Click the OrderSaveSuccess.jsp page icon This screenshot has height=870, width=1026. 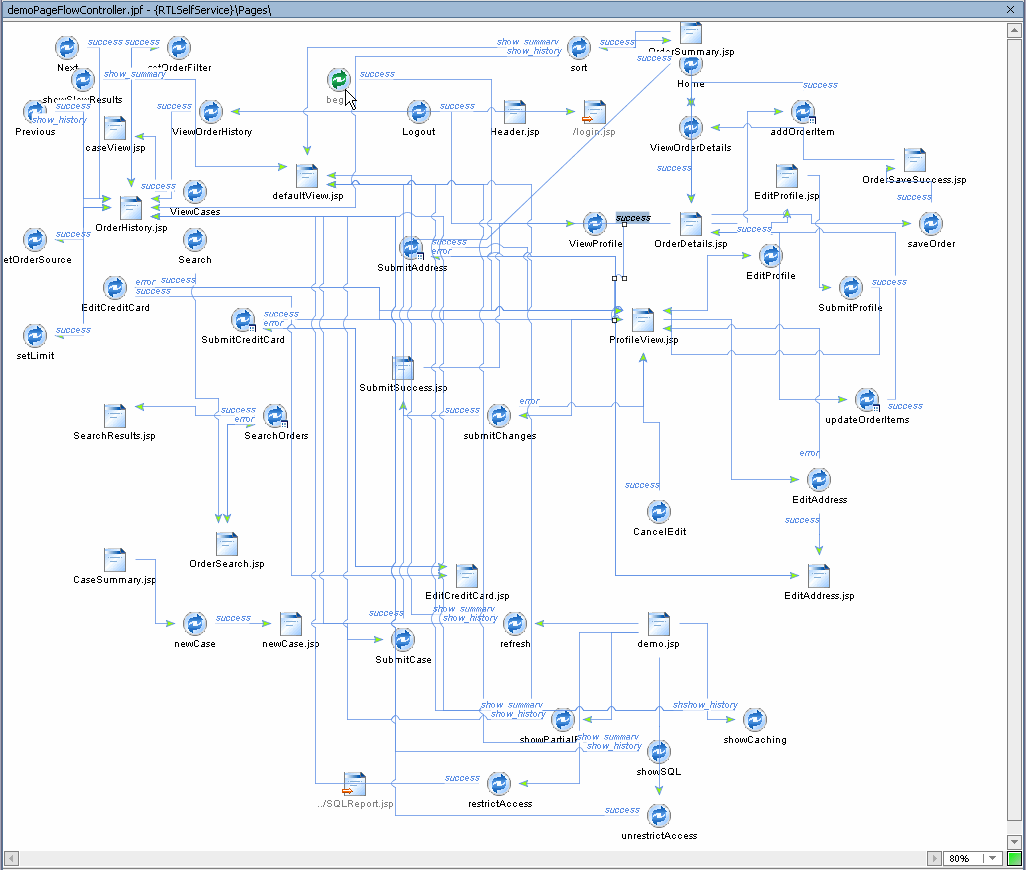915,160
